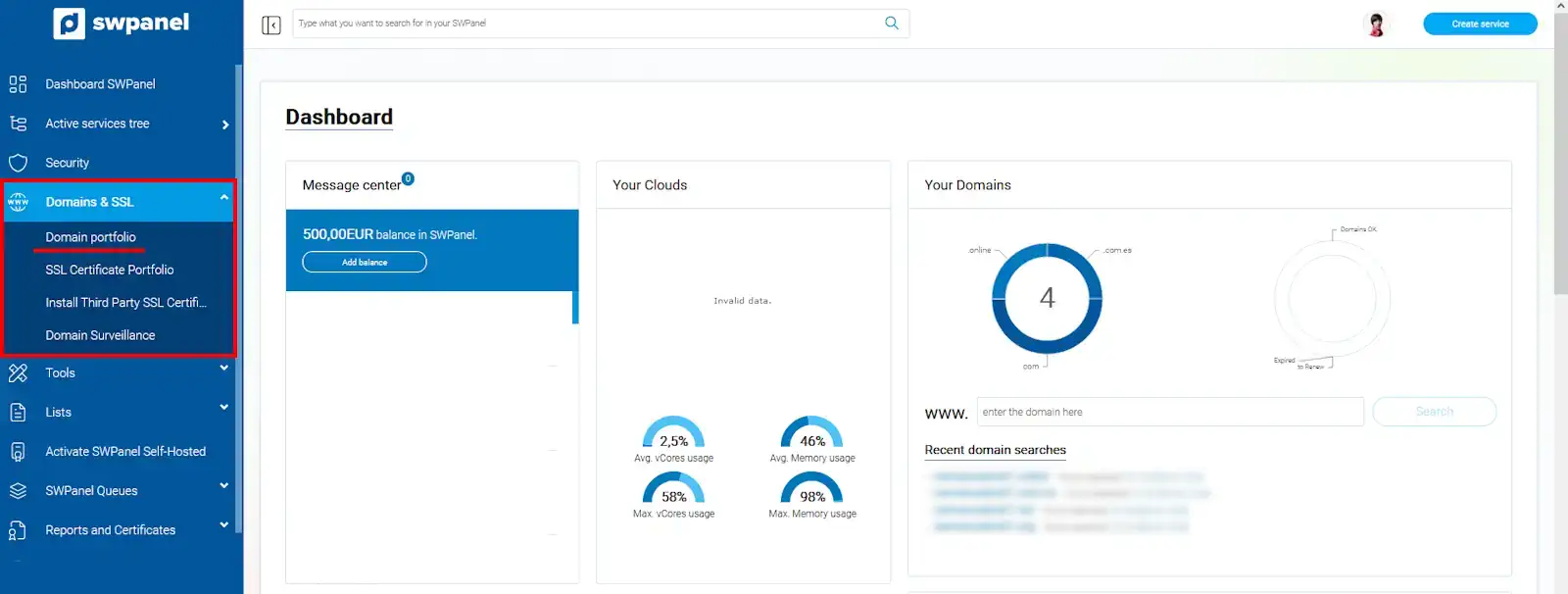The width and height of the screenshot is (1568, 594).
Task: Expand the SWPanel Queues chevron
Action: 224,486
